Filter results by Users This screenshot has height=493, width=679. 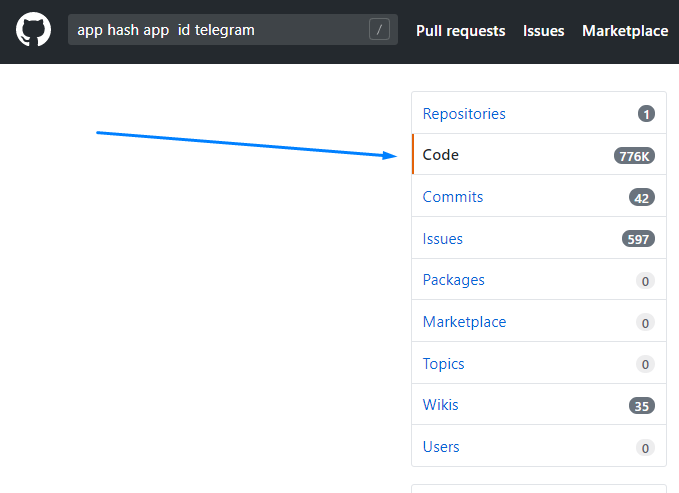pos(441,447)
